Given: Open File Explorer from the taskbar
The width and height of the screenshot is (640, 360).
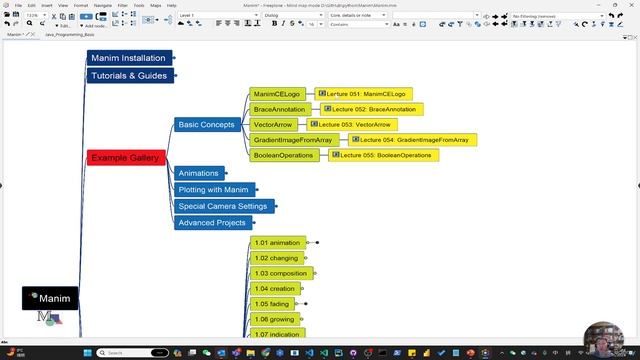Looking at the screenshot, I should pyautogui.click(x=251, y=353).
